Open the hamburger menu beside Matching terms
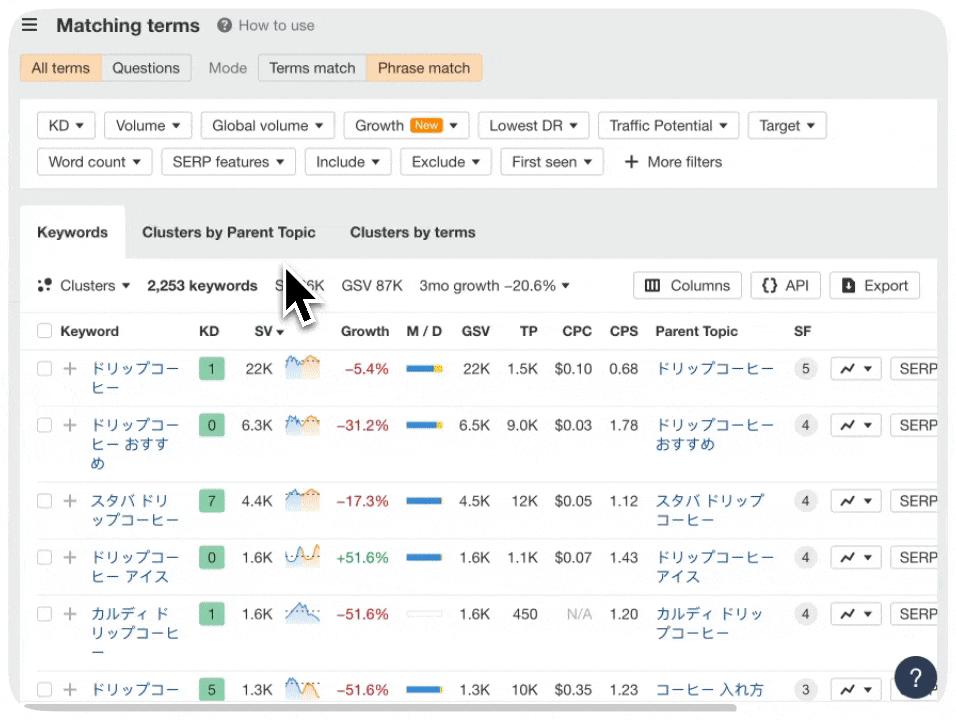Screen dimensions: 956x720 (30, 25)
